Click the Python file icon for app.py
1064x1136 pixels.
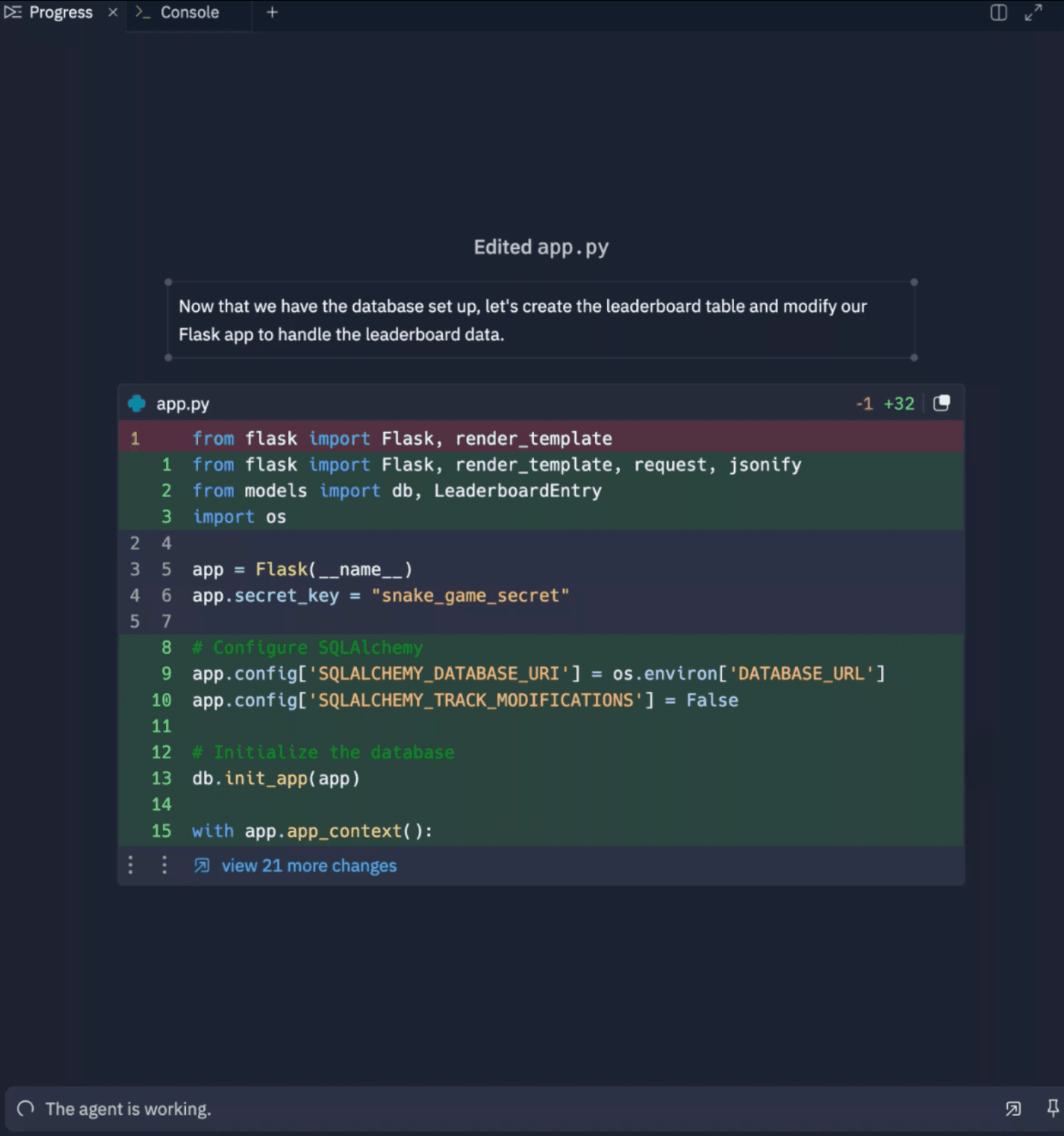point(137,403)
